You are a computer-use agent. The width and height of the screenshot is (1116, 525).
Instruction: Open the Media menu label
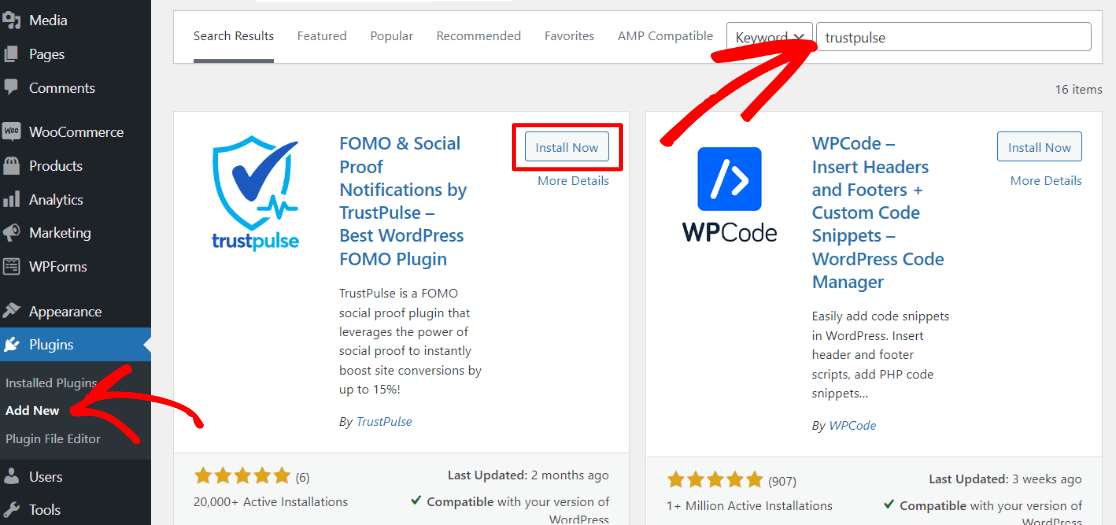[x=48, y=21]
